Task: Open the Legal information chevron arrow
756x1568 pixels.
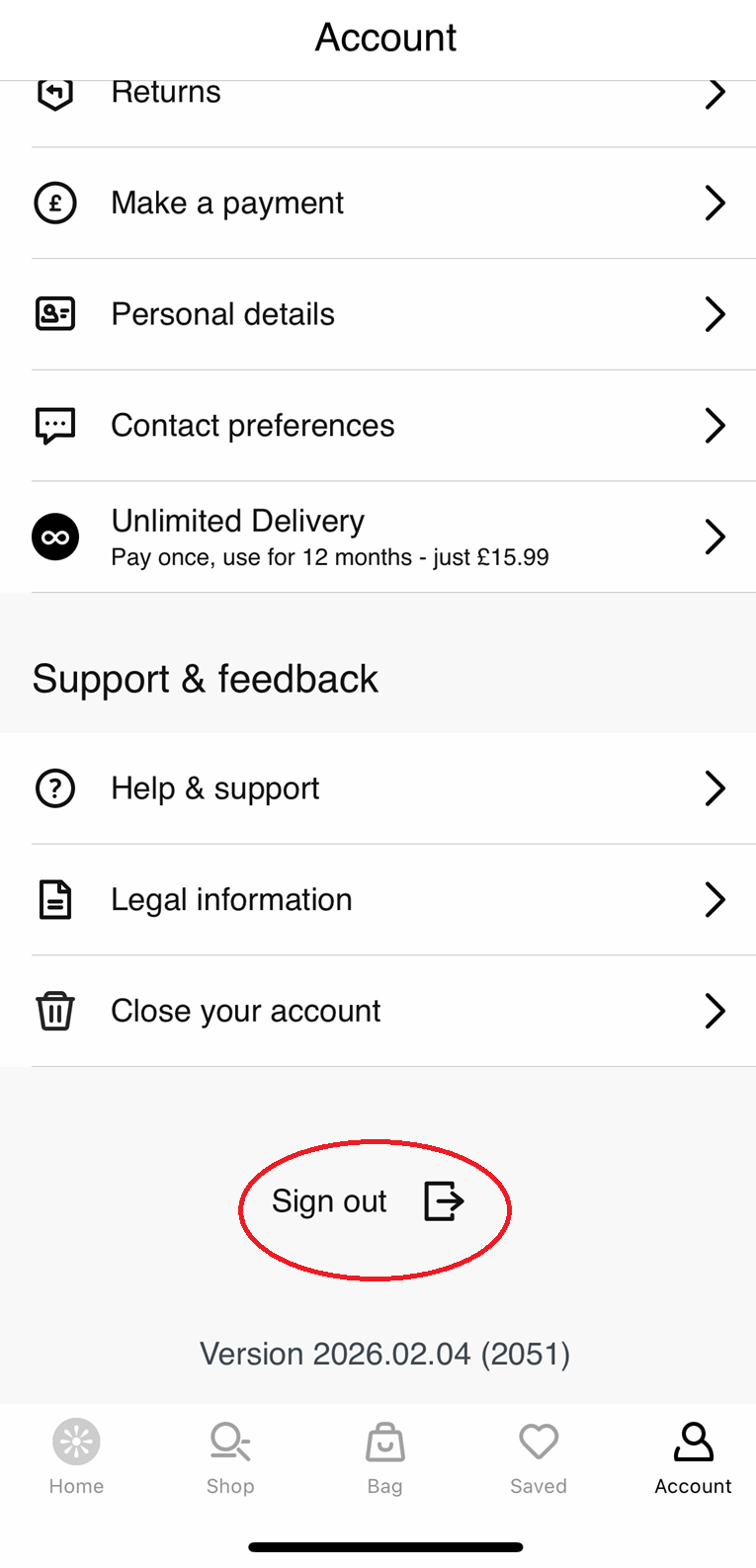Action: click(x=715, y=900)
